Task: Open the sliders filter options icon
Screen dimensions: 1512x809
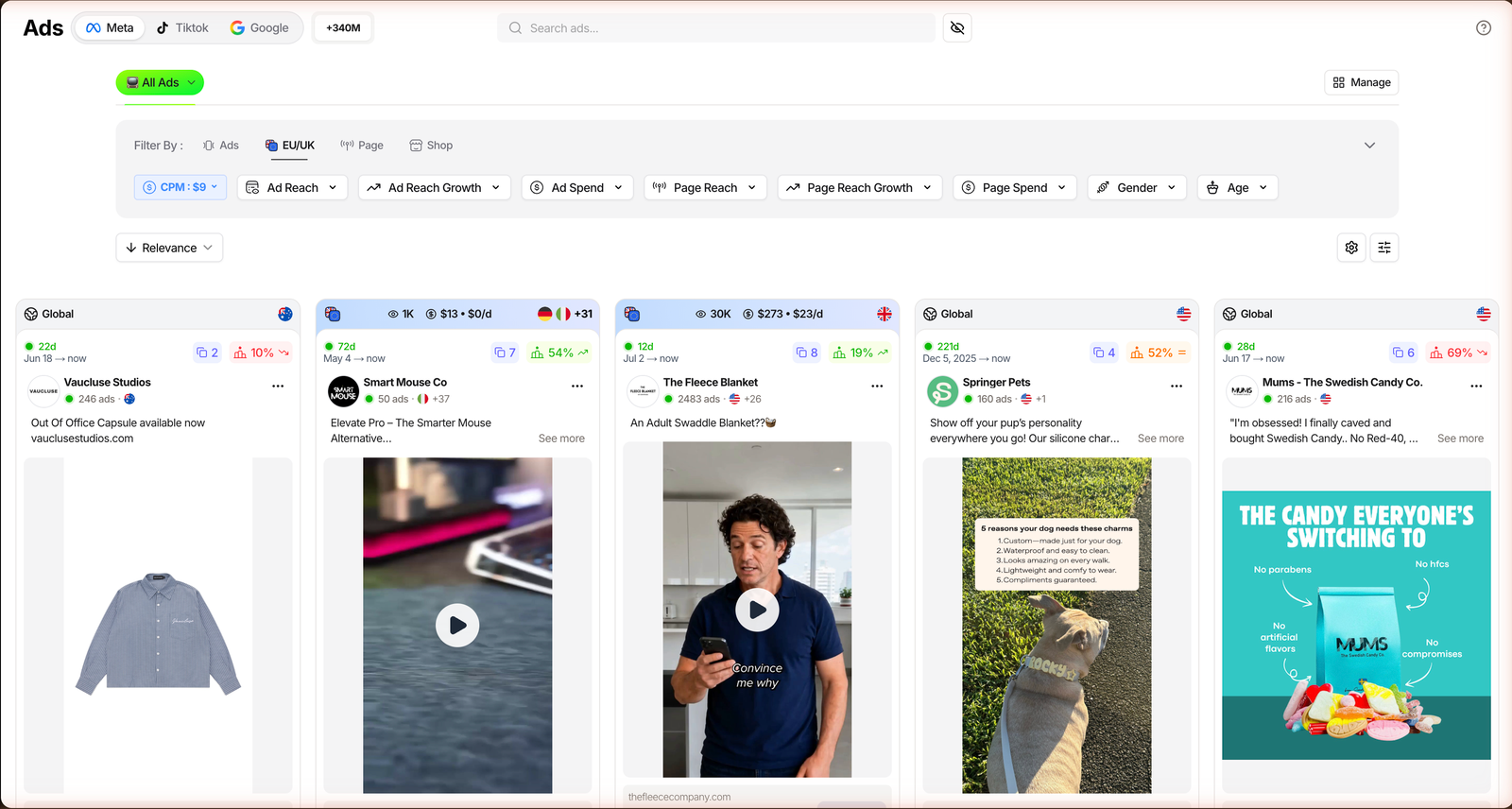Action: click(x=1384, y=248)
